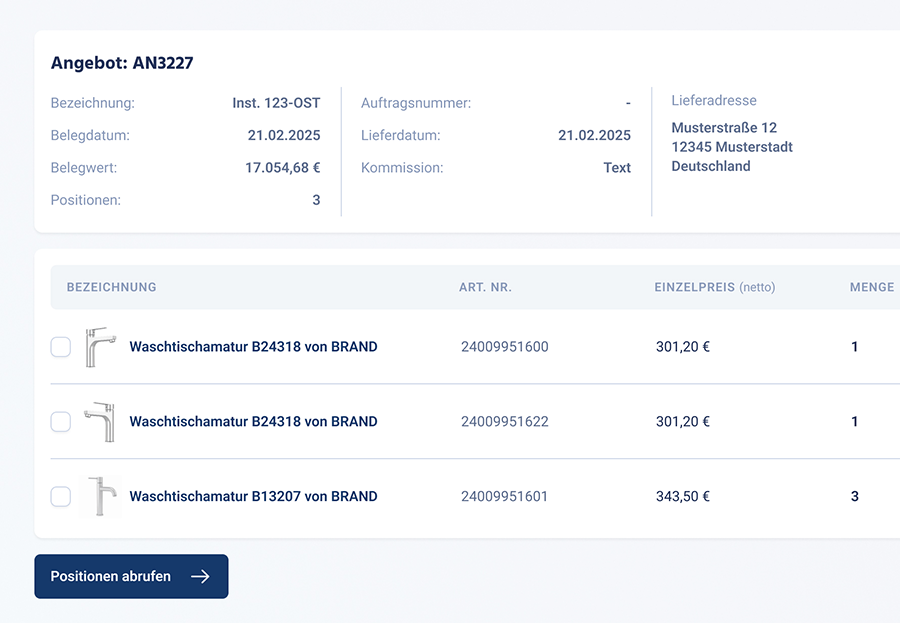Screen dimensions: 900x623
Task: Open product name in row with article 24009951622
Action: pyautogui.click(x=253, y=422)
